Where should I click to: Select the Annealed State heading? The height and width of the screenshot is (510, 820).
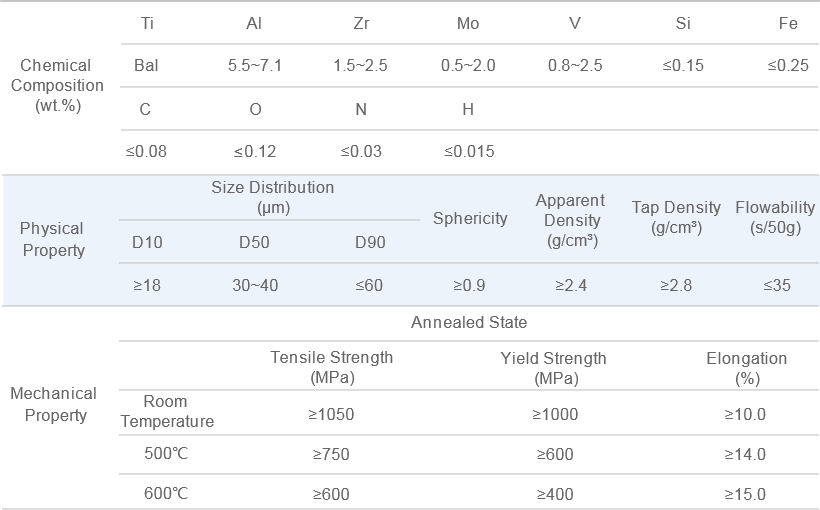tap(469, 322)
